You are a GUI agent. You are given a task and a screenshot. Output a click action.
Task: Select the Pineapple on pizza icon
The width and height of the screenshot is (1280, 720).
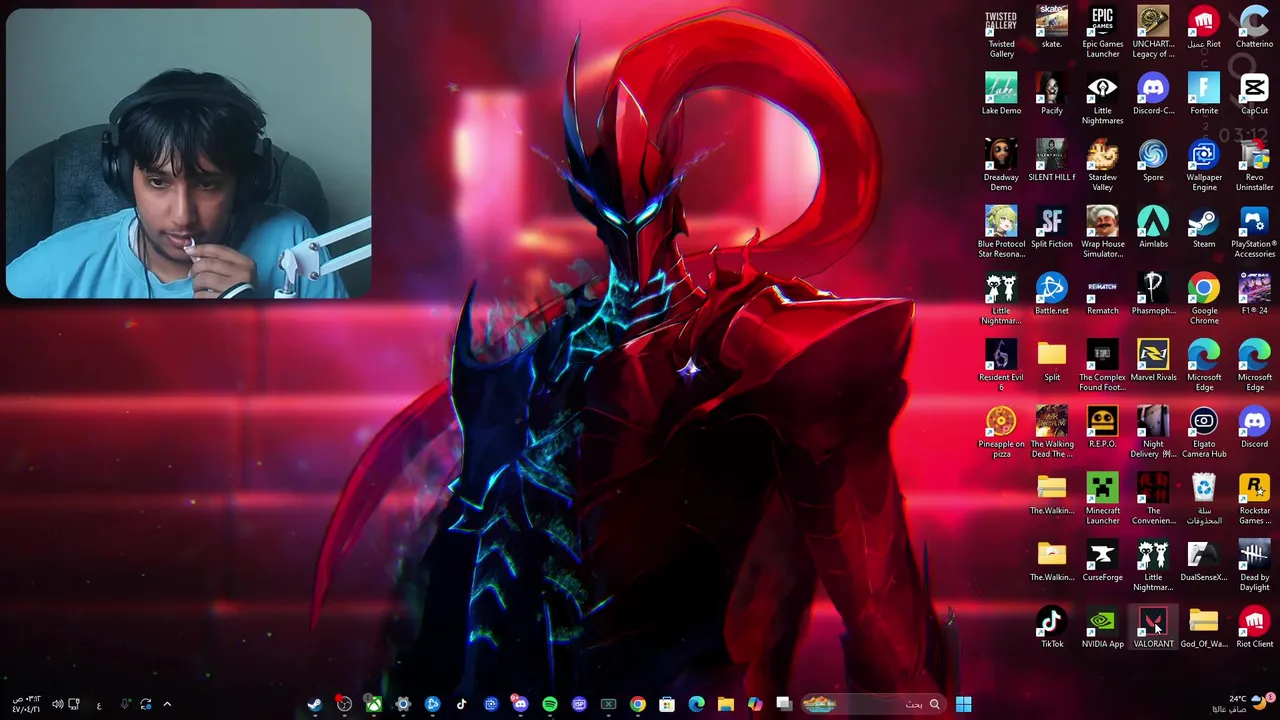[x=1001, y=433]
